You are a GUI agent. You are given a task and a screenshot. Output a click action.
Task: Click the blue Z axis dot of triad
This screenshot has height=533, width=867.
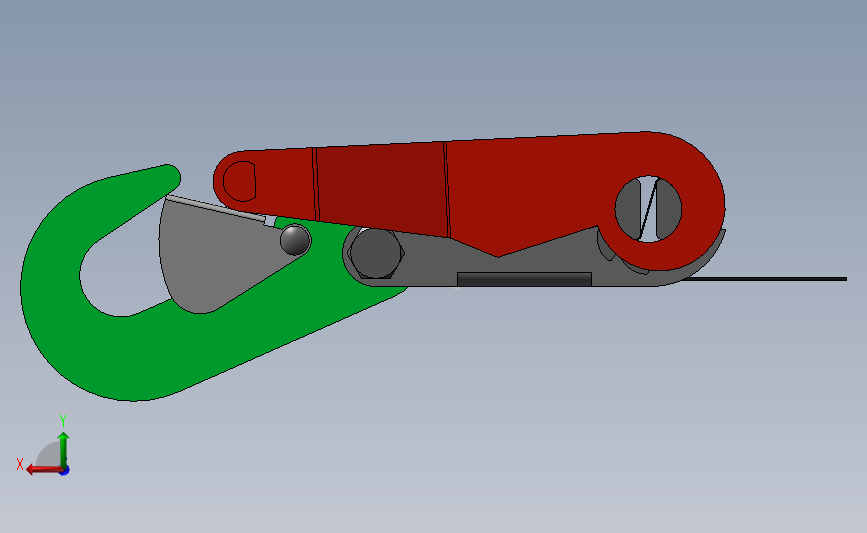click(65, 471)
